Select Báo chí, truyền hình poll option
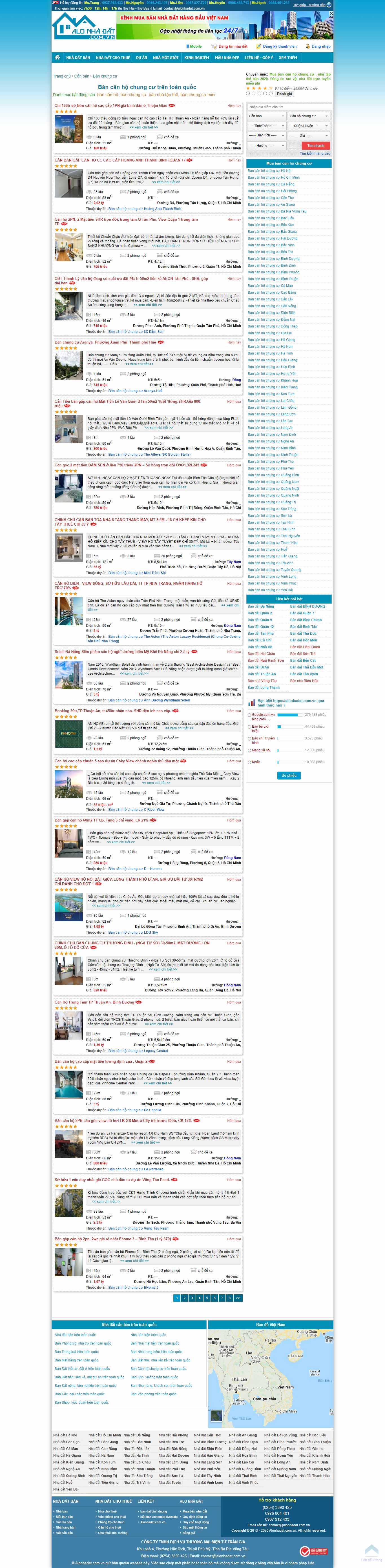The height and width of the screenshot is (1568, 385). tap(250, 738)
